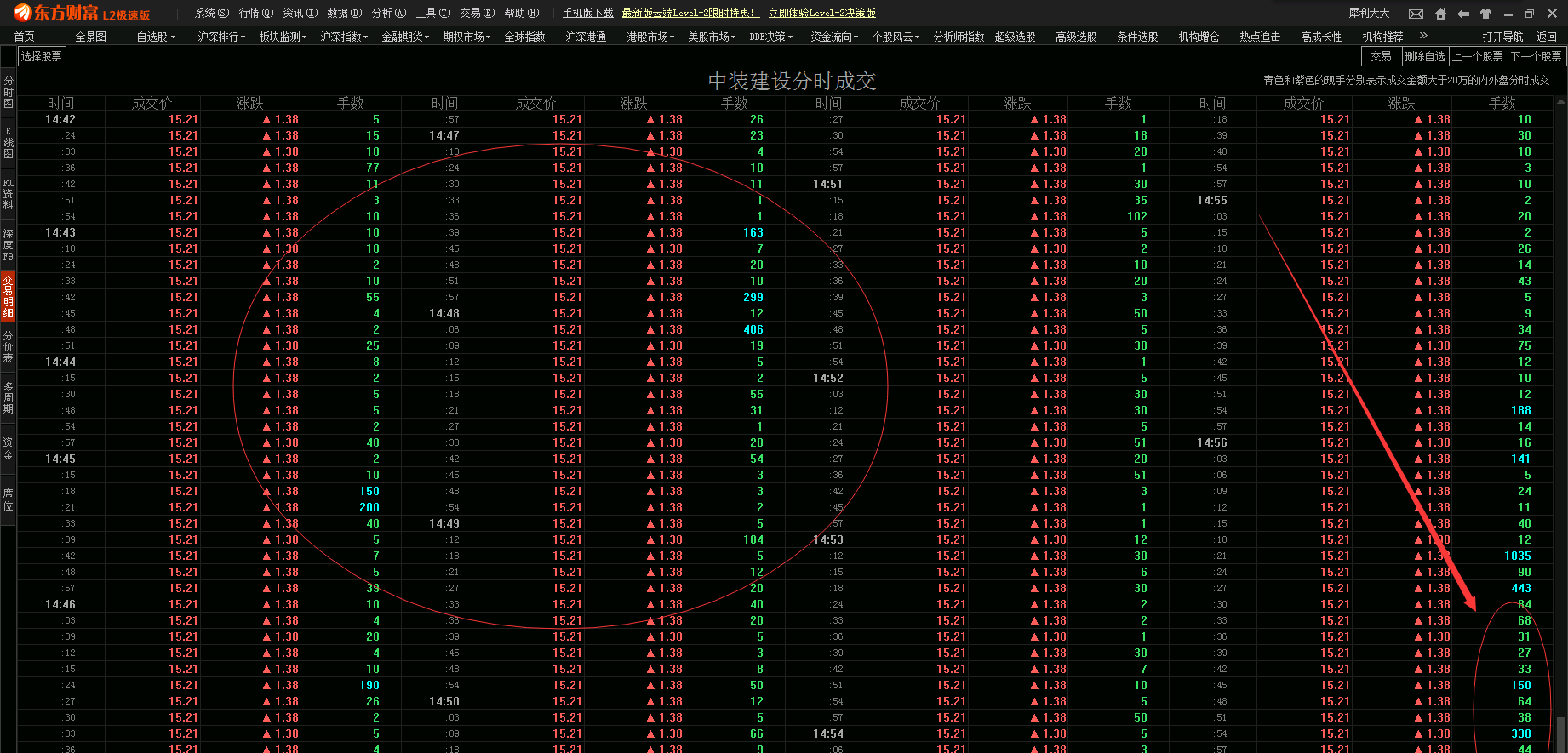Click the 返回 button
1568x753 pixels.
(1547, 37)
